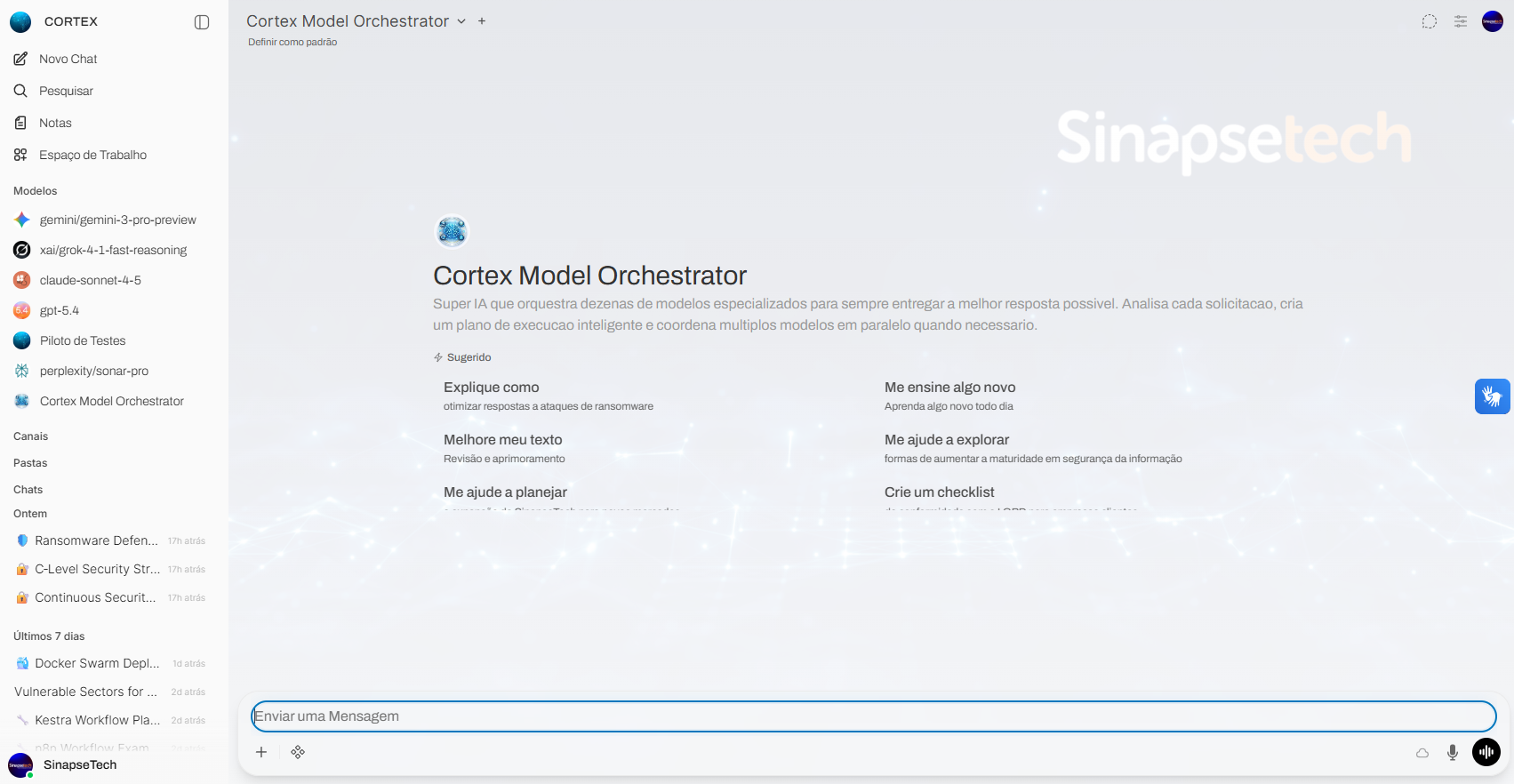The image size is (1514, 784).
Task: Select the claude-sonnet-4-5 model
Action: coord(90,280)
